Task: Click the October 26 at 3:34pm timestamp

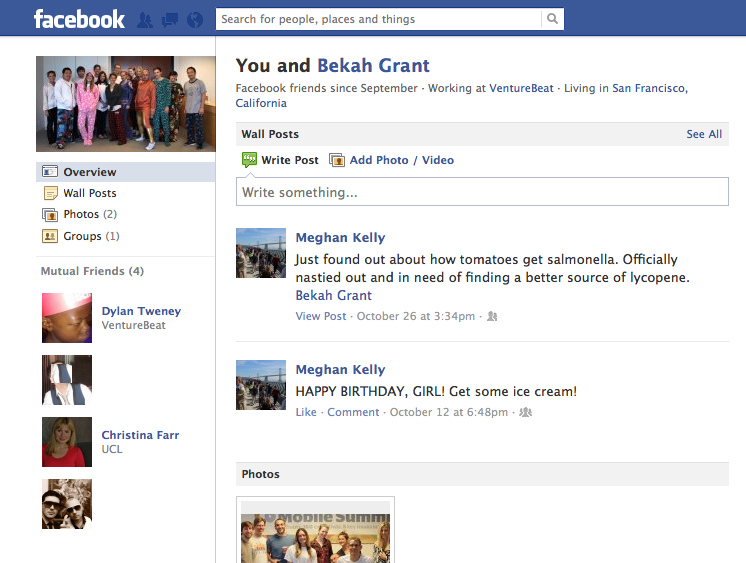Action: (416, 316)
